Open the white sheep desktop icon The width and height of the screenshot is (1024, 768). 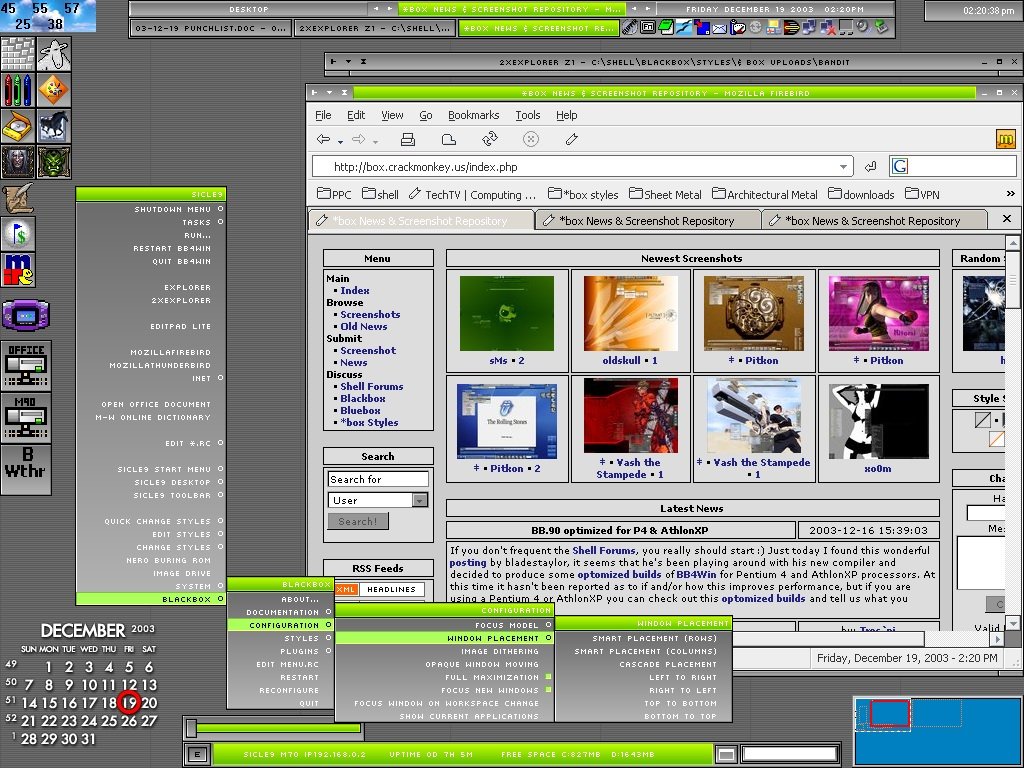click(x=54, y=54)
